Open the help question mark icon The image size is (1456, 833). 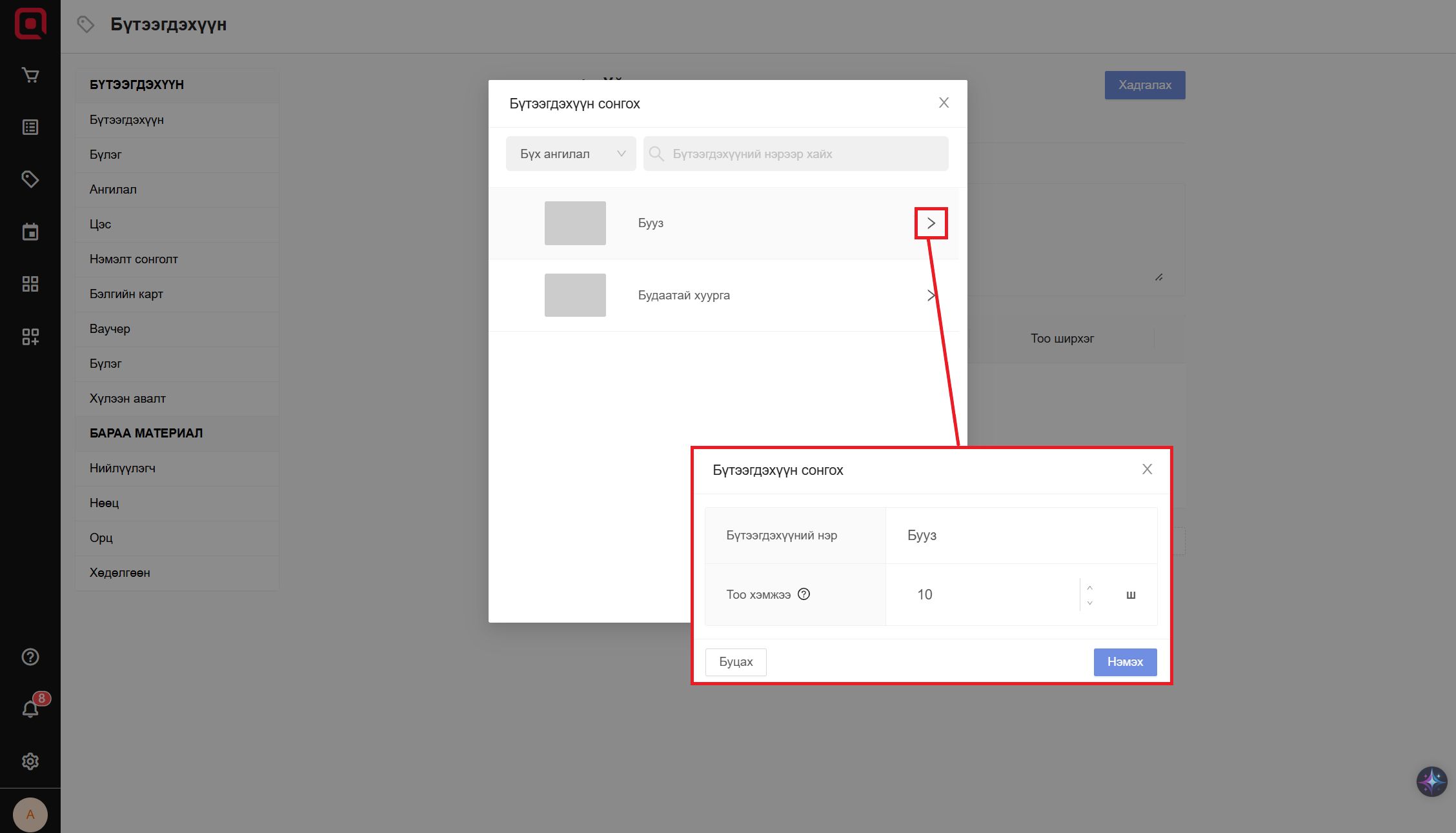(30, 657)
